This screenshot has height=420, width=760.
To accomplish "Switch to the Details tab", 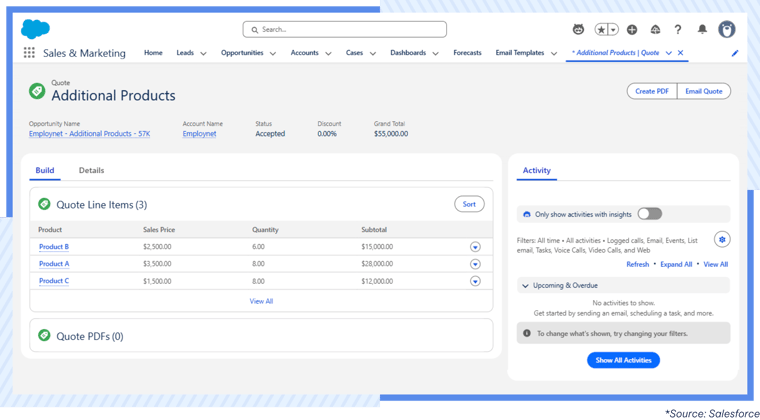I will tap(92, 171).
